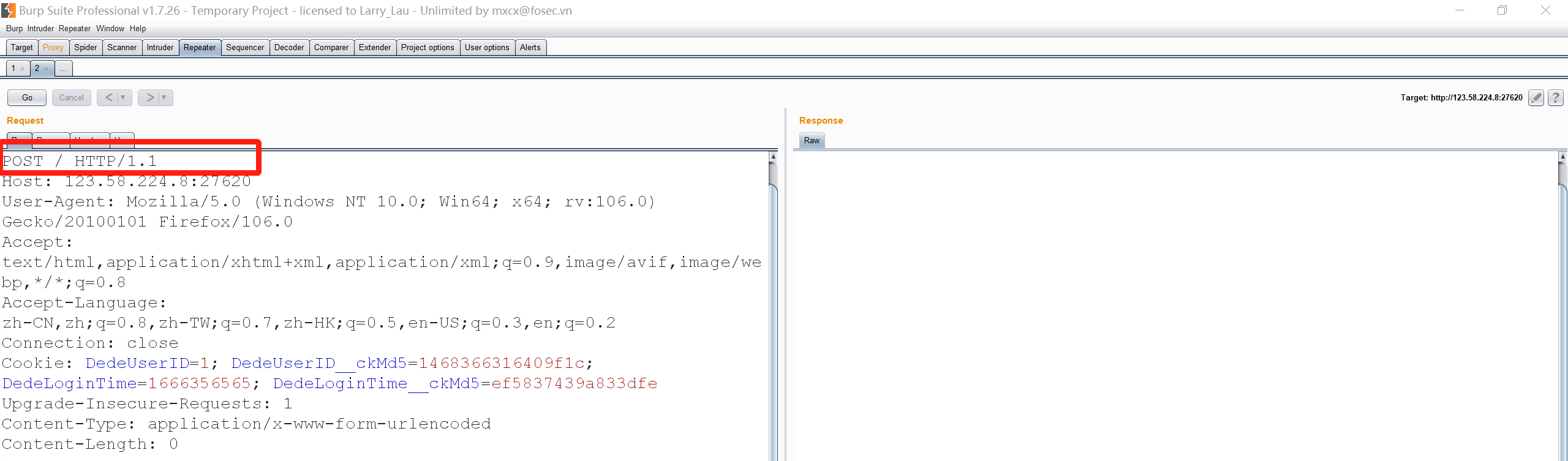Click the Cancel button
The height and width of the screenshot is (461, 1568).
72,97
